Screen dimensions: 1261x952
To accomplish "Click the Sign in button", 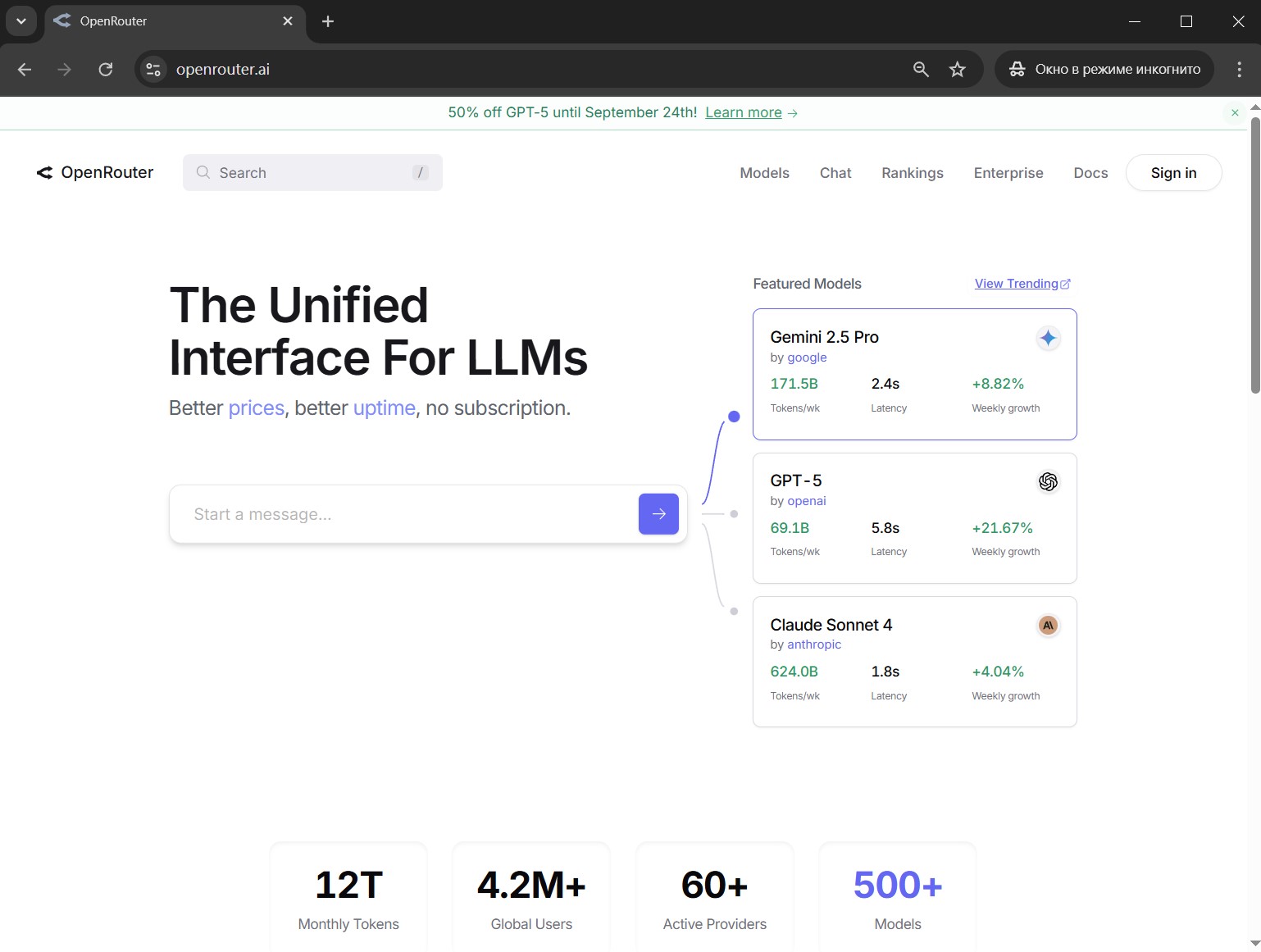I will (x=1173, y=173).
